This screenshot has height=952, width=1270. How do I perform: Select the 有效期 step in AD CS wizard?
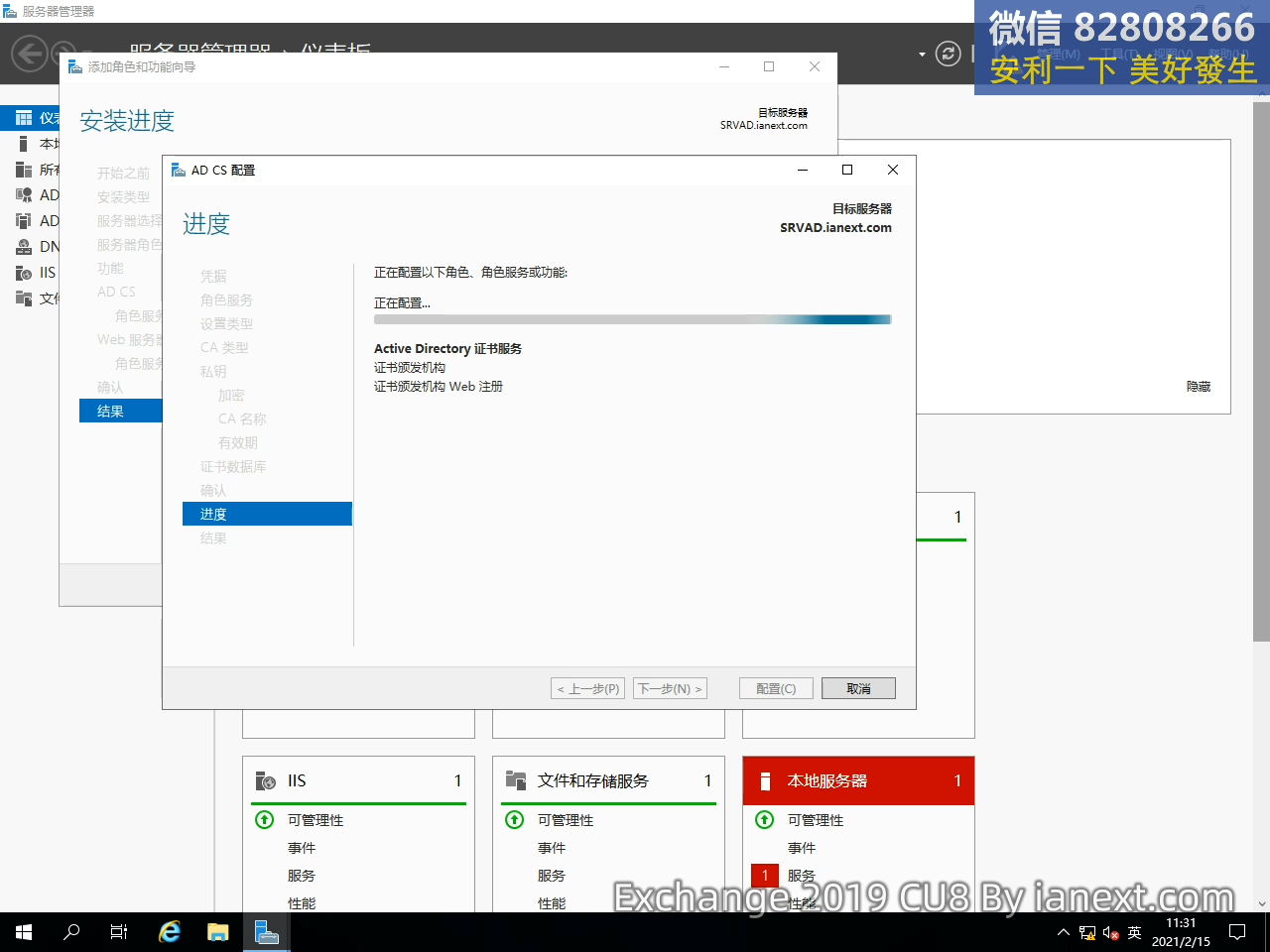pyautogui.click(x=238, y=442)
